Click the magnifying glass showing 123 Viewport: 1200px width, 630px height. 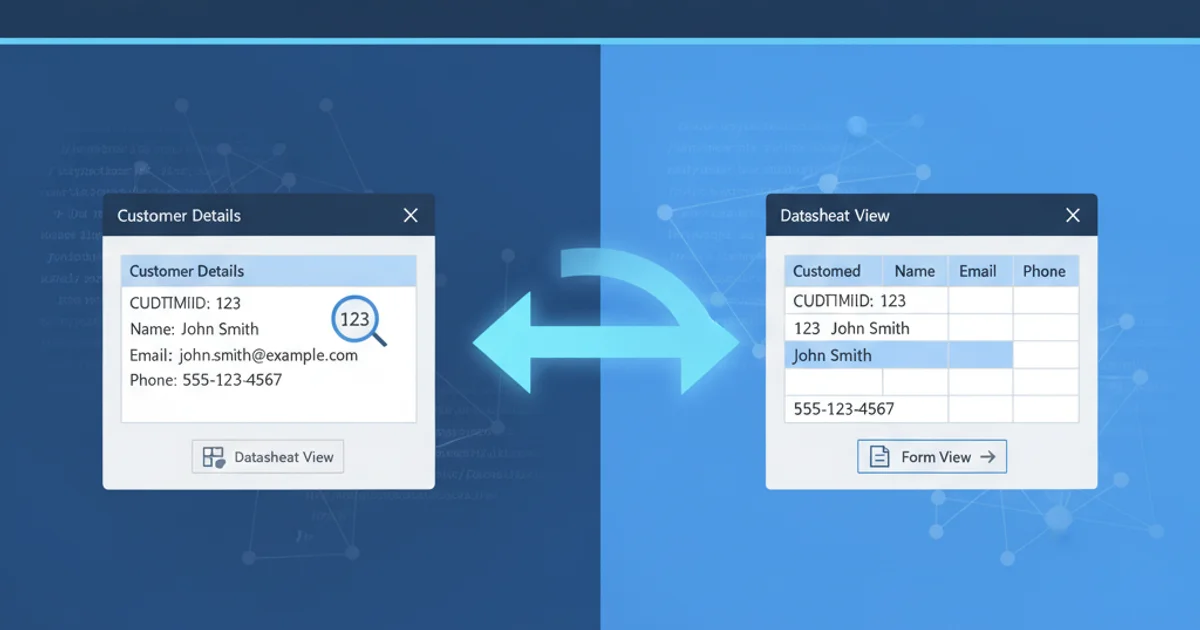355,320
